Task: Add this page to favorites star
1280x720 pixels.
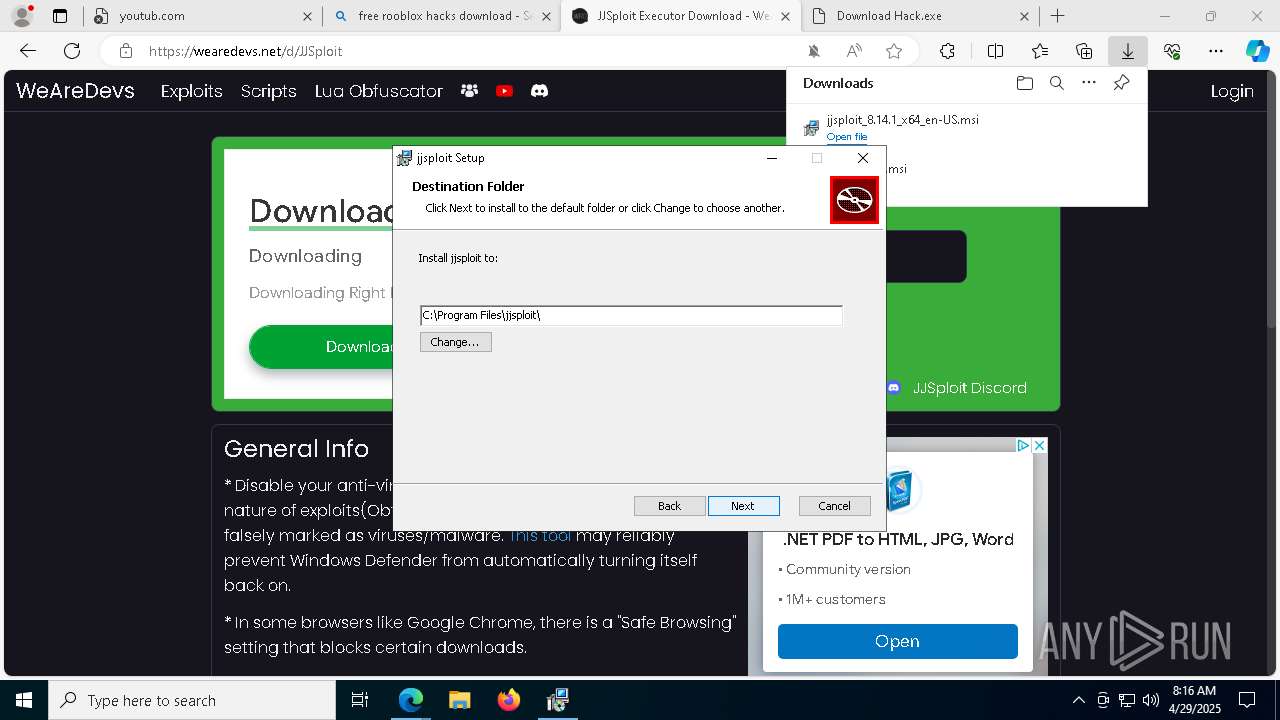Action: [894, 51]
